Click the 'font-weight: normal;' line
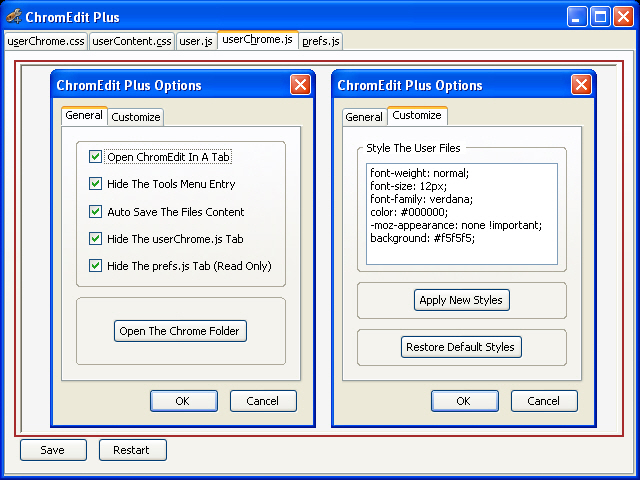Screen dimensions: 640x480 tap(420, 173)
